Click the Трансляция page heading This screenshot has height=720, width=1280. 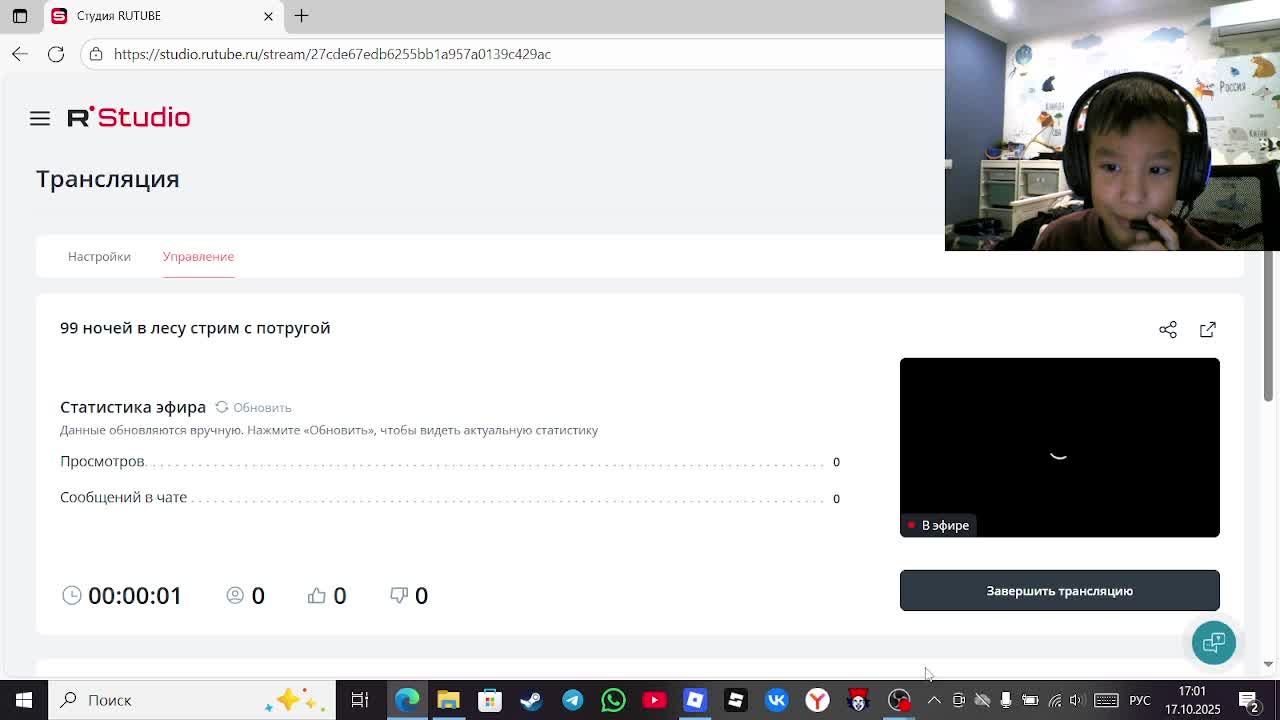pyautogui.click(x=108, y=179)
